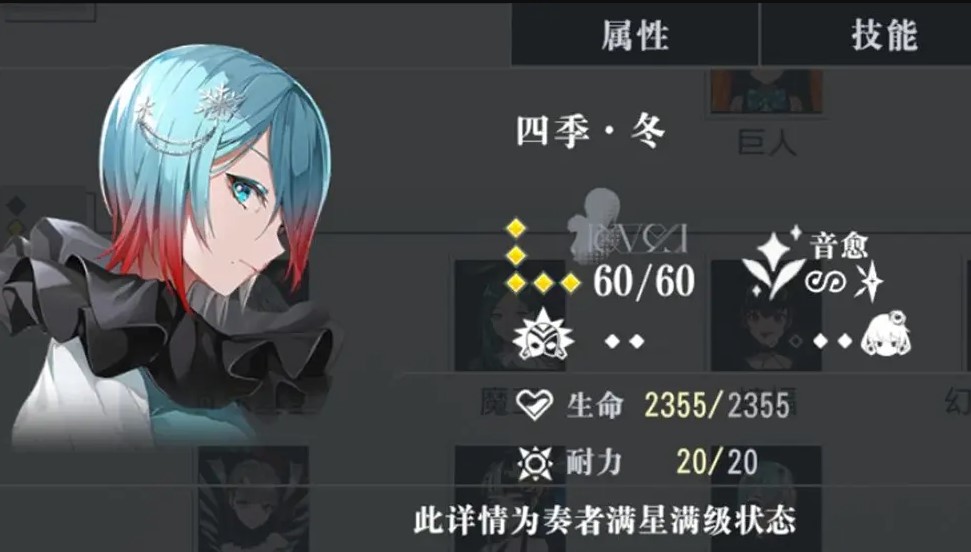Image resolution: width=971 pixels, height=552 pixels.
Task: Tap the sun icon beside 耐力
Action: [x=535, y=464]
